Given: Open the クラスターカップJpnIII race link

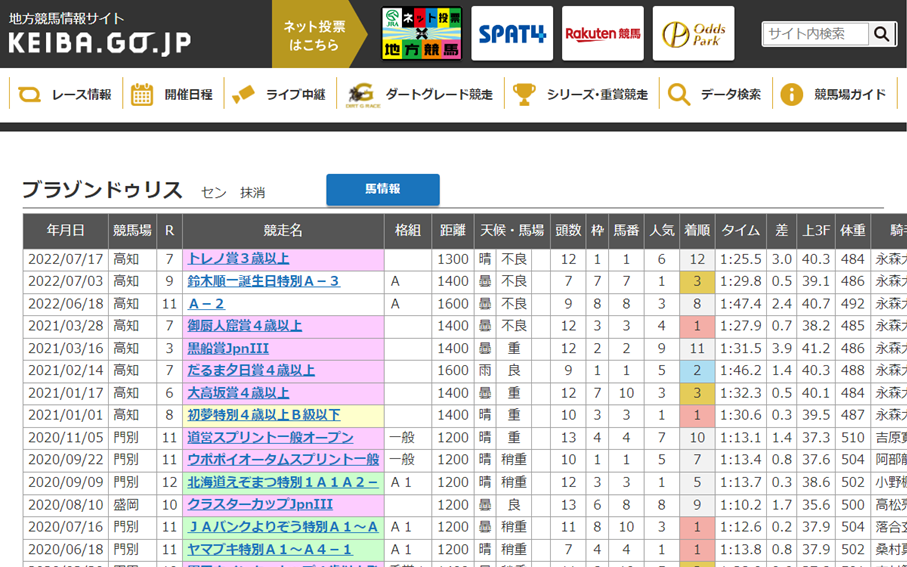Looking at the screenshot, I should (x=260, y=504).
